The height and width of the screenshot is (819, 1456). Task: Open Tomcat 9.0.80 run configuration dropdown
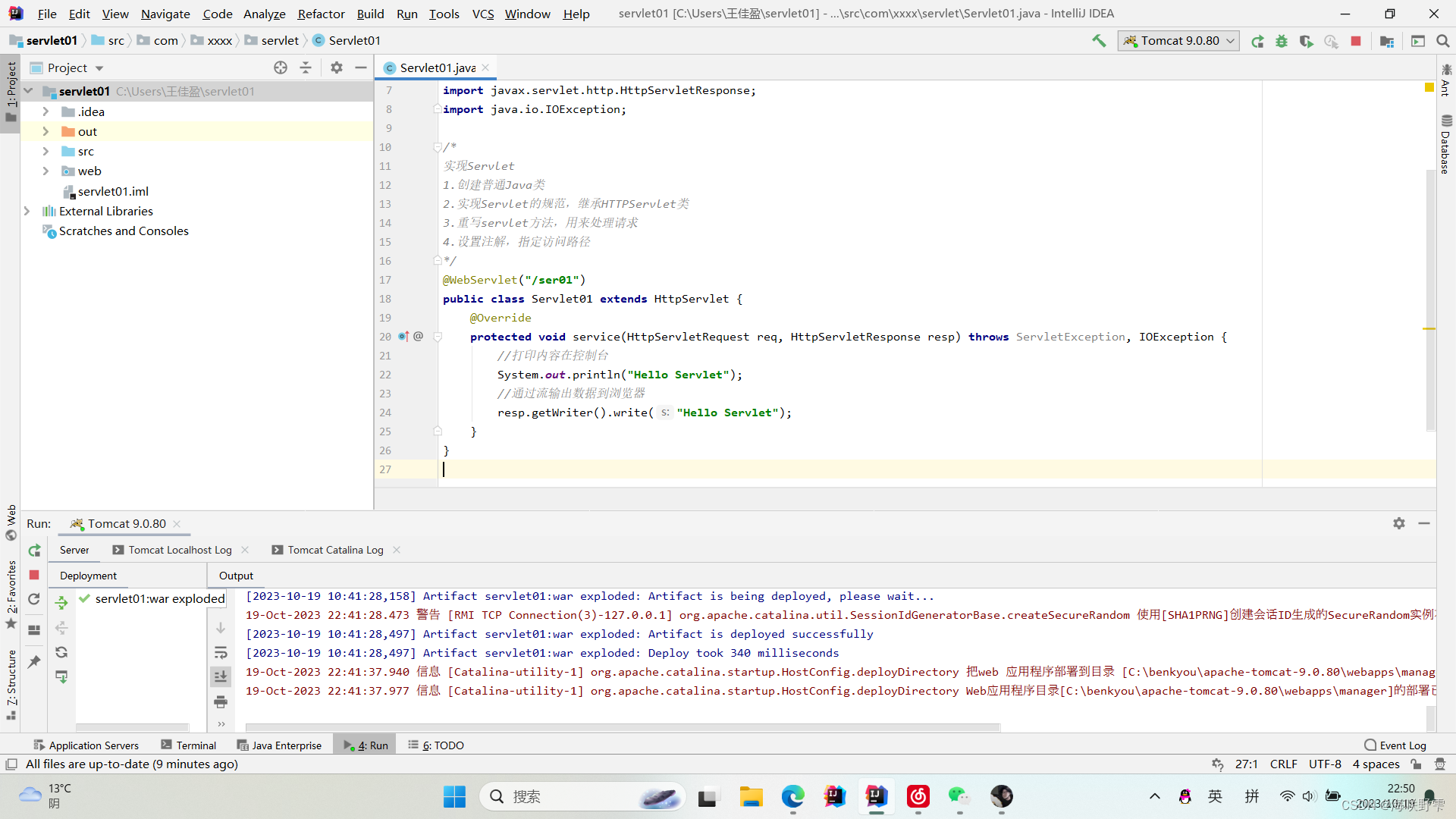click(x=1178, y=41)
